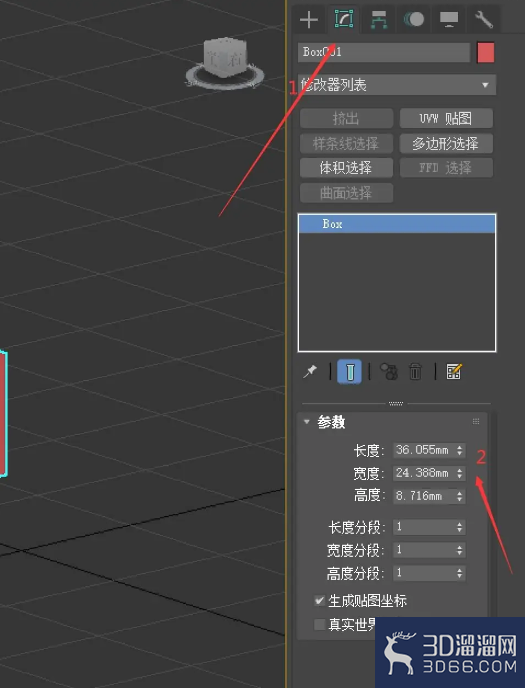This screenshot has height=688, width=525.
Task: Click the 高度 value field
Action: click(x=424, y=496)
